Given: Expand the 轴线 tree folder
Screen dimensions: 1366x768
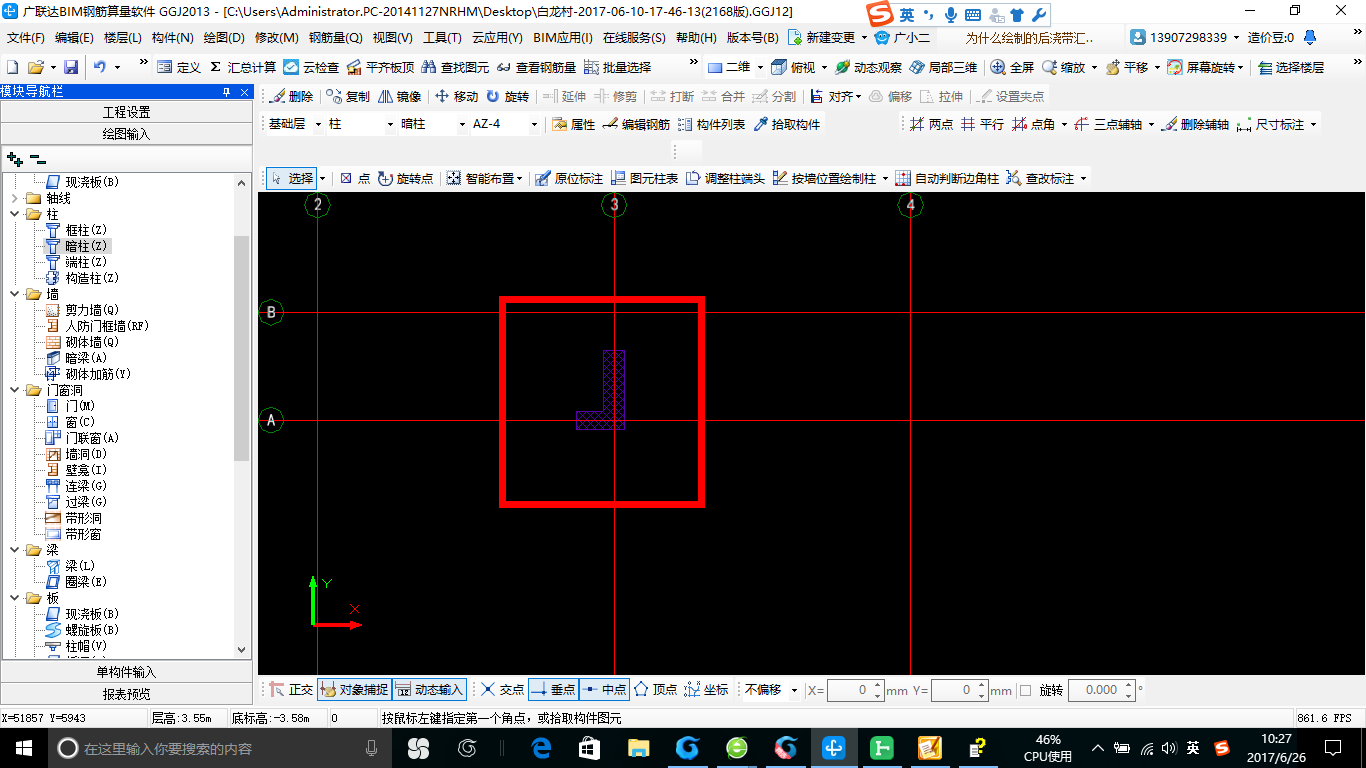Looking at the screenshot, I should point(14,198).
